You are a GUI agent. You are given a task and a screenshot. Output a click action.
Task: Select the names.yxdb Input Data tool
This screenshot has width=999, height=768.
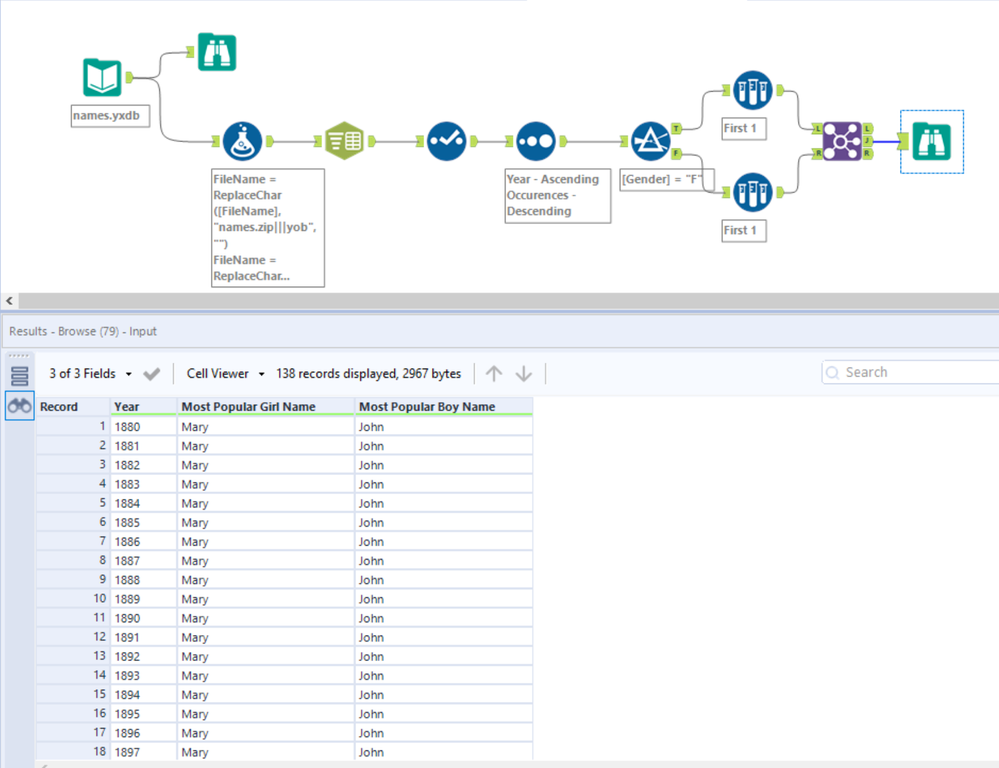[x=102, y=78]
